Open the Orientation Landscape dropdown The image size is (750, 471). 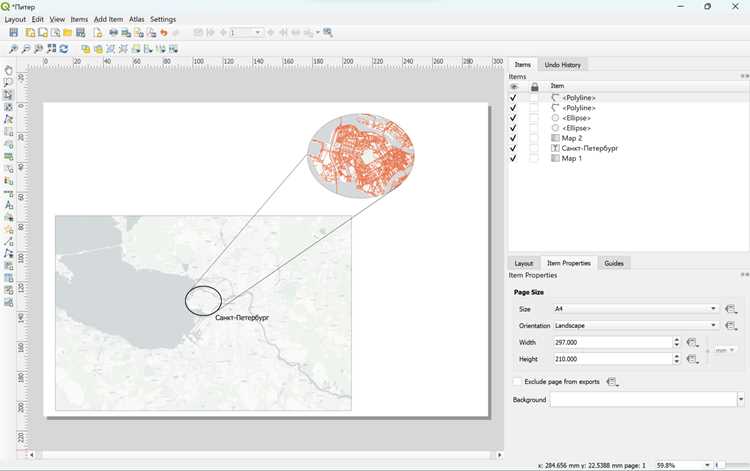coord(636,326)
